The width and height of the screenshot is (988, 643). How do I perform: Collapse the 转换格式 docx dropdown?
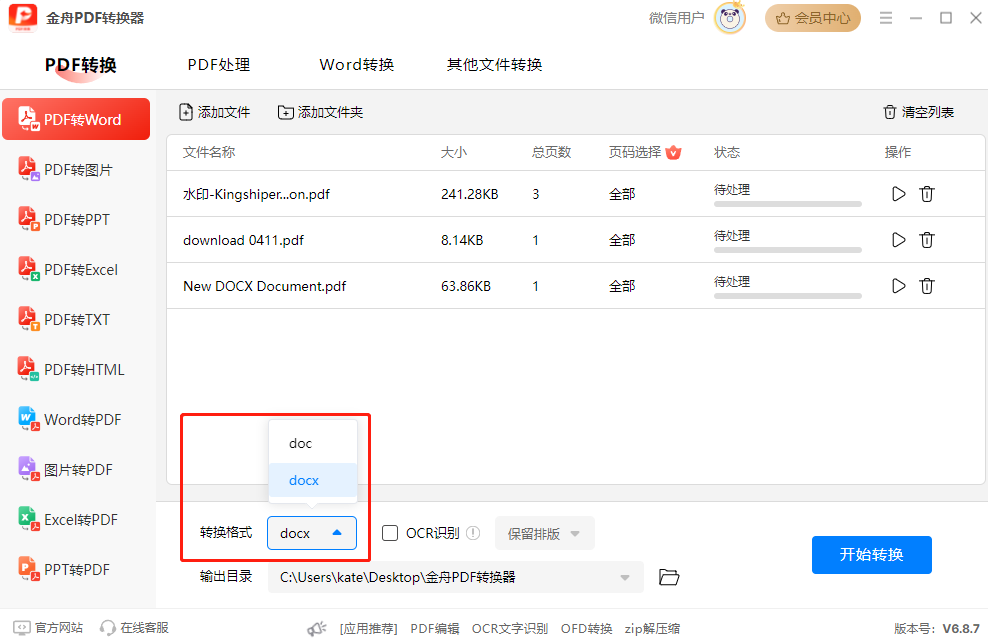click(312, 533)
